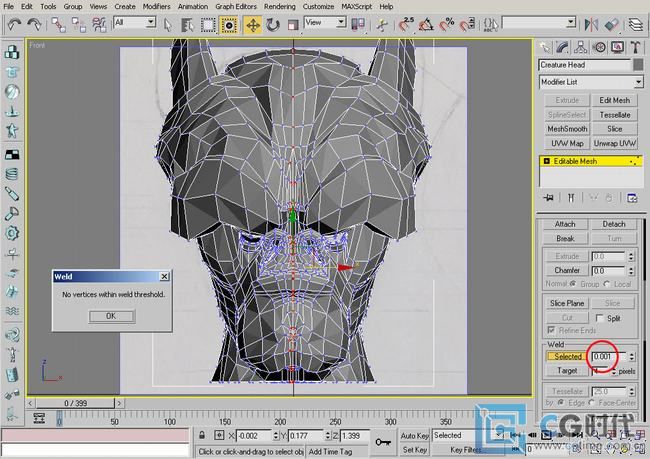The width and height of the screenshot is (650, 459).
Task: Switch to the Display command panel tab
Action: pyautogui.click(x=618, y=47)
